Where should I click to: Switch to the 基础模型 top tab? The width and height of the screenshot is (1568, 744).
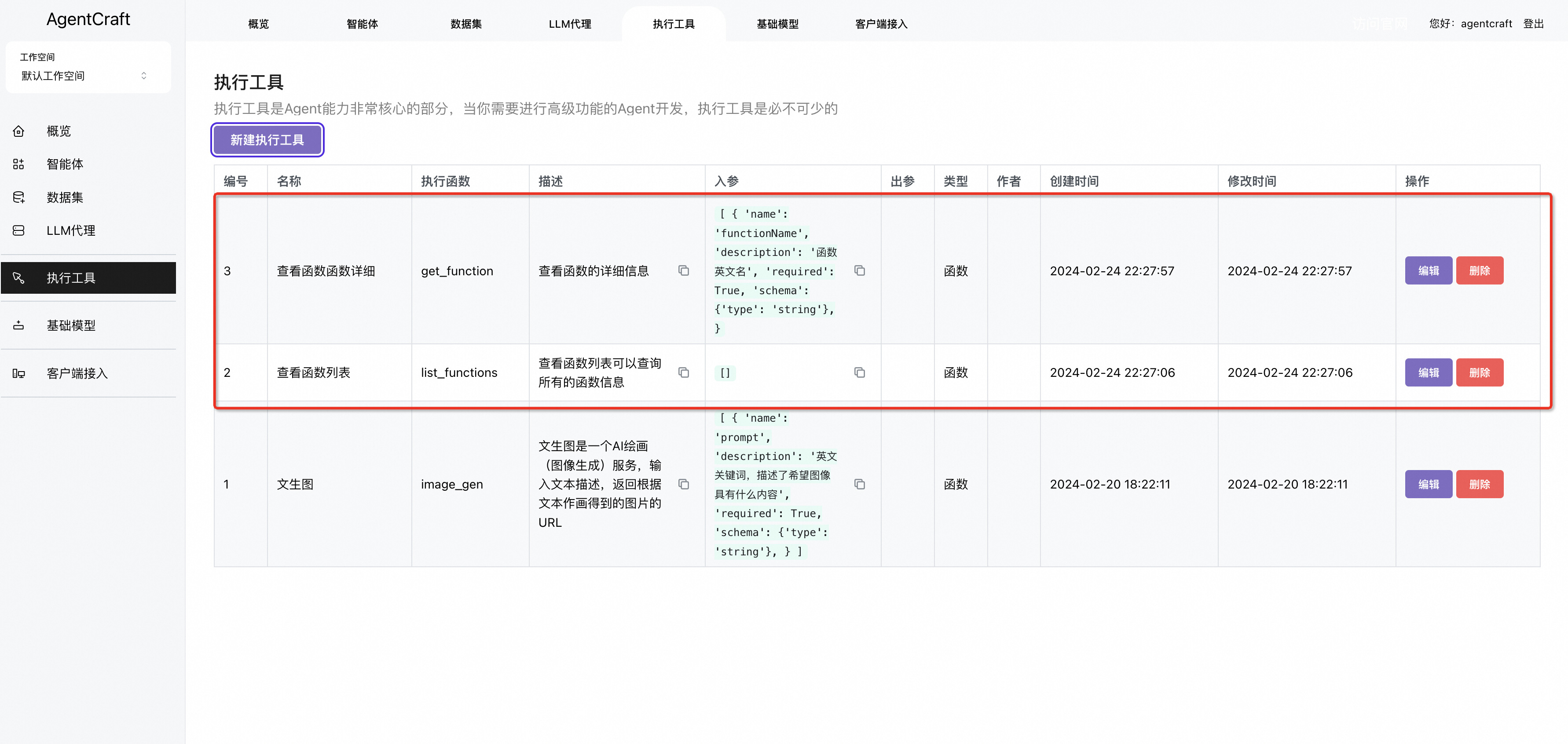pos(777,24)
